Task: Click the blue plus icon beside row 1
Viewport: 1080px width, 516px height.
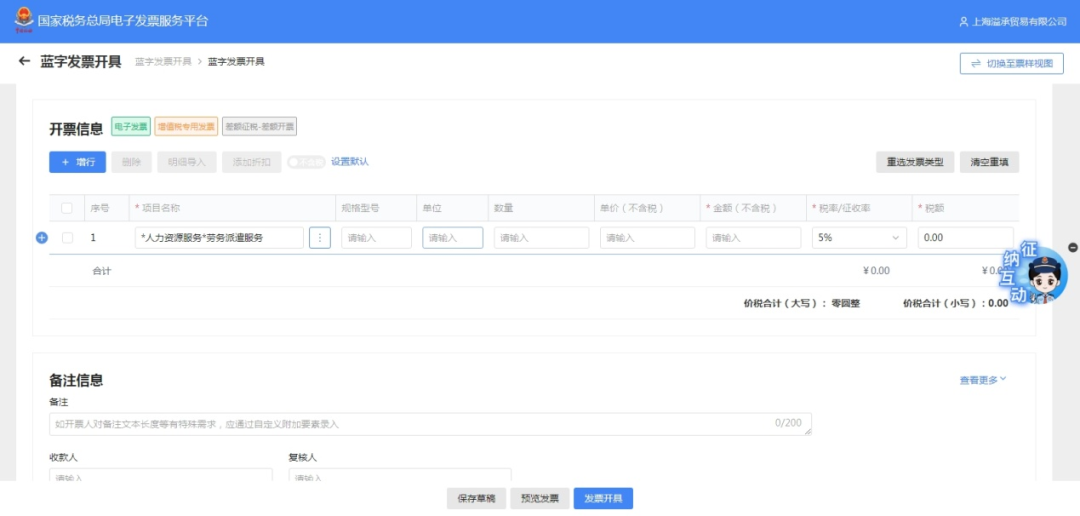Action: pyautogui.click(x=42, y=238)
